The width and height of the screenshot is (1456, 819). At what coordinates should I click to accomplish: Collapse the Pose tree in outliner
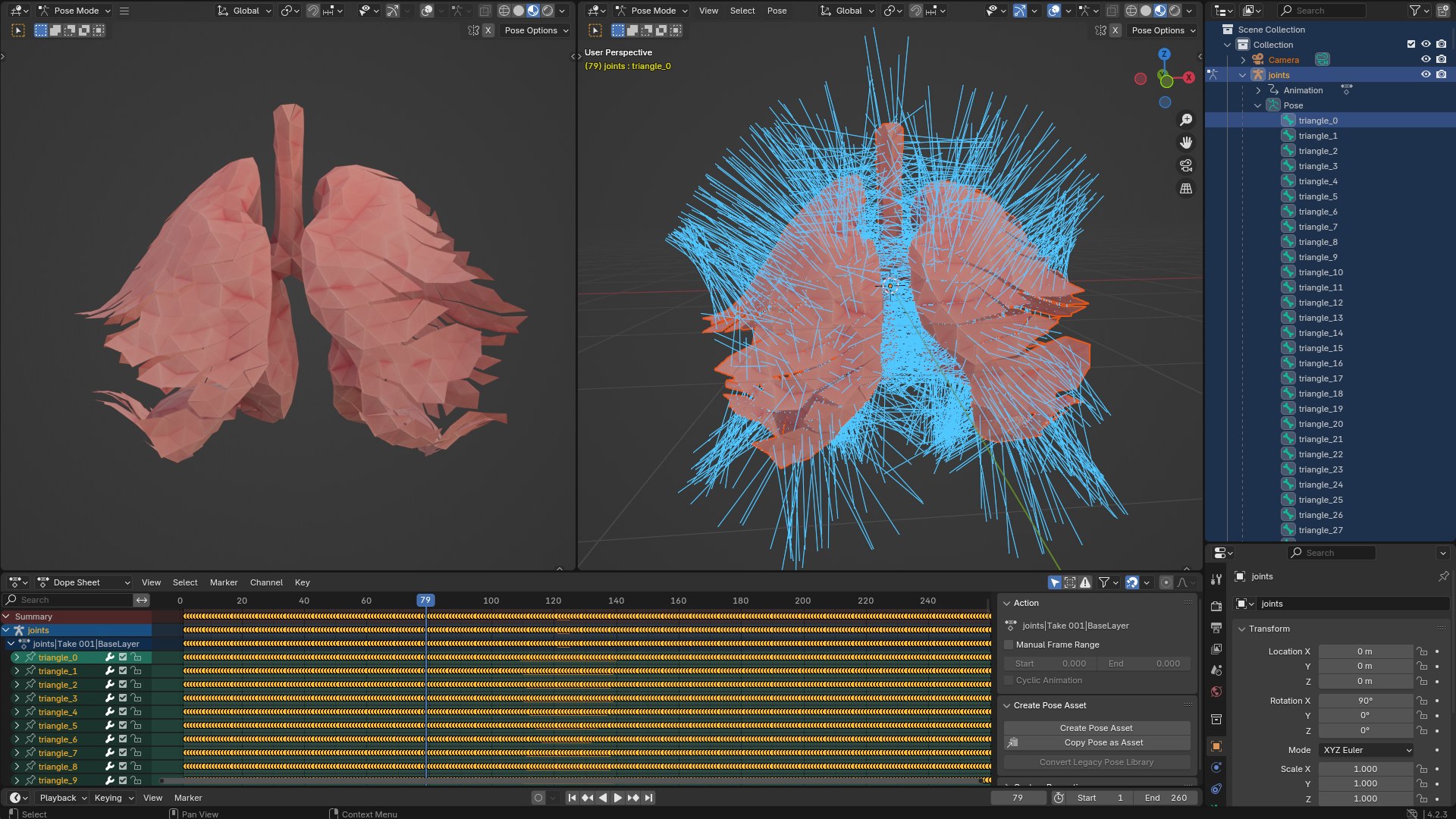[1258, 105]
